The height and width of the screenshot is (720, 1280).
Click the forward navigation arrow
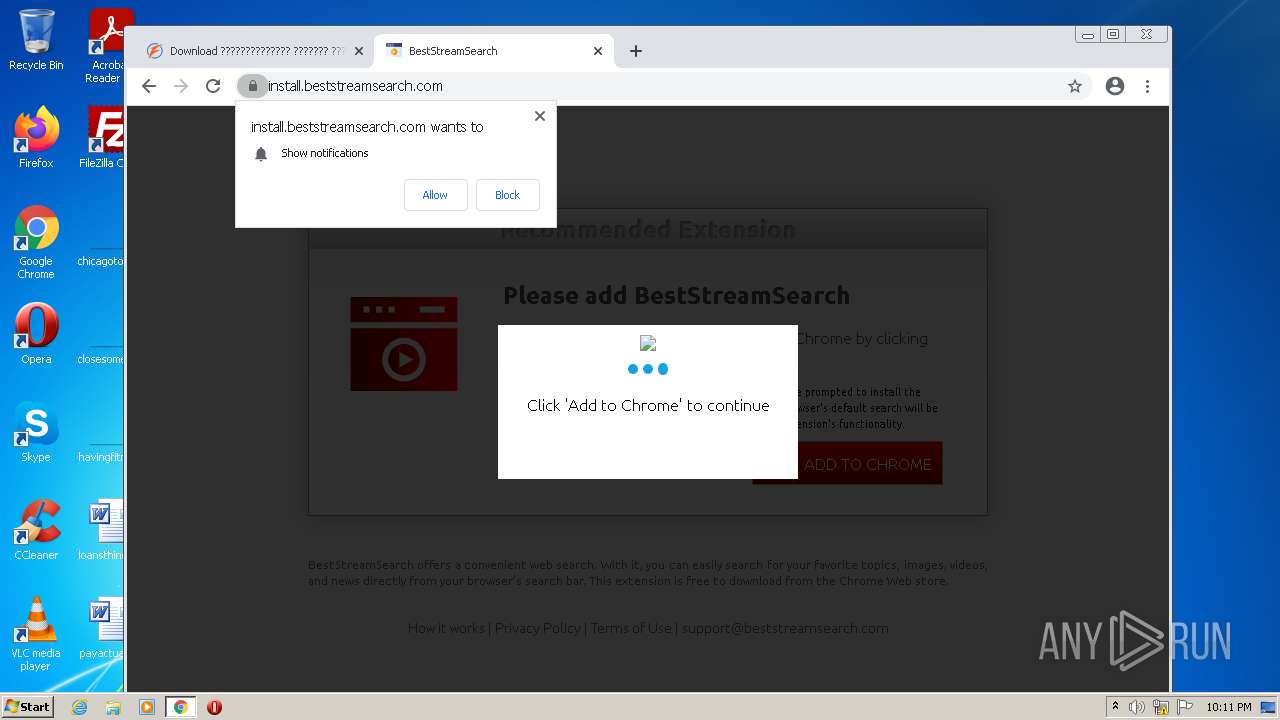[181, 86]
